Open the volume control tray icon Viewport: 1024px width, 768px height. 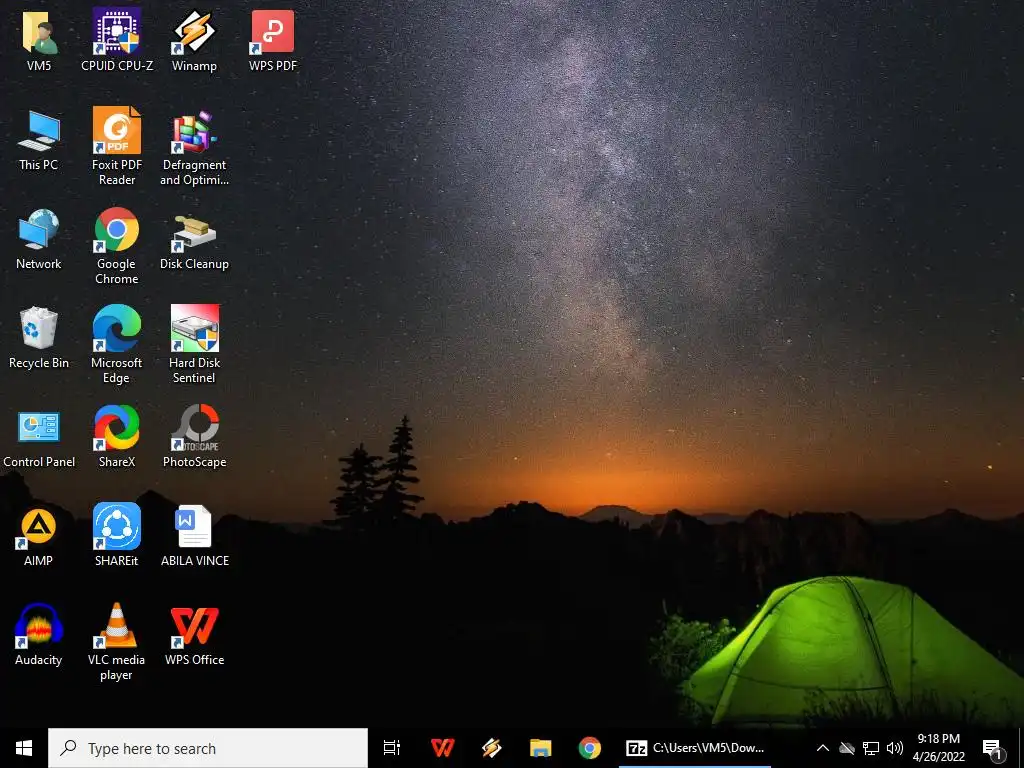click(895, 748)
